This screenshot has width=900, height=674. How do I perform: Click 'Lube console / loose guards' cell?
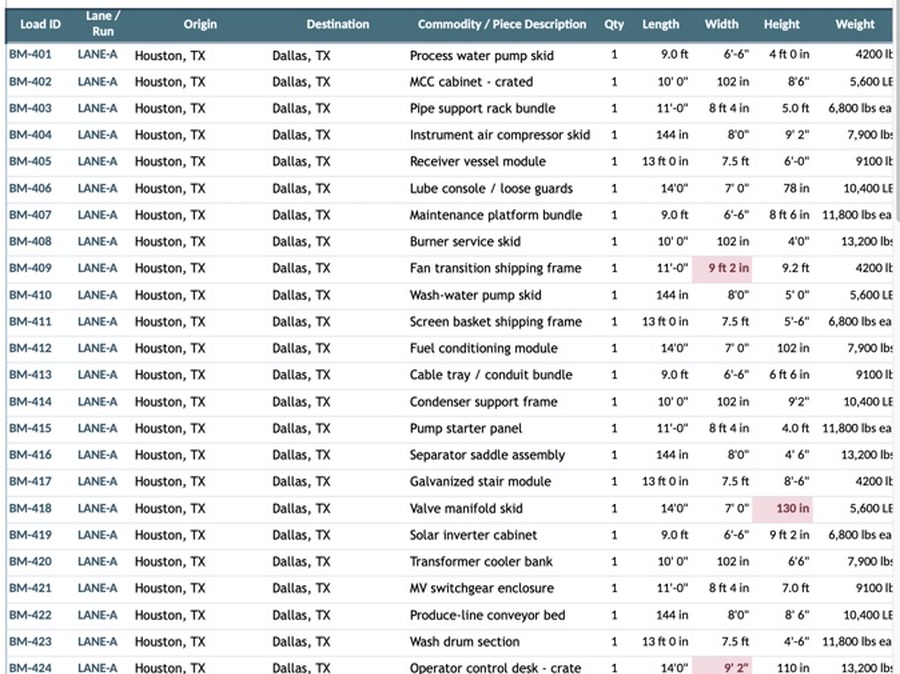tap(491, 188)
